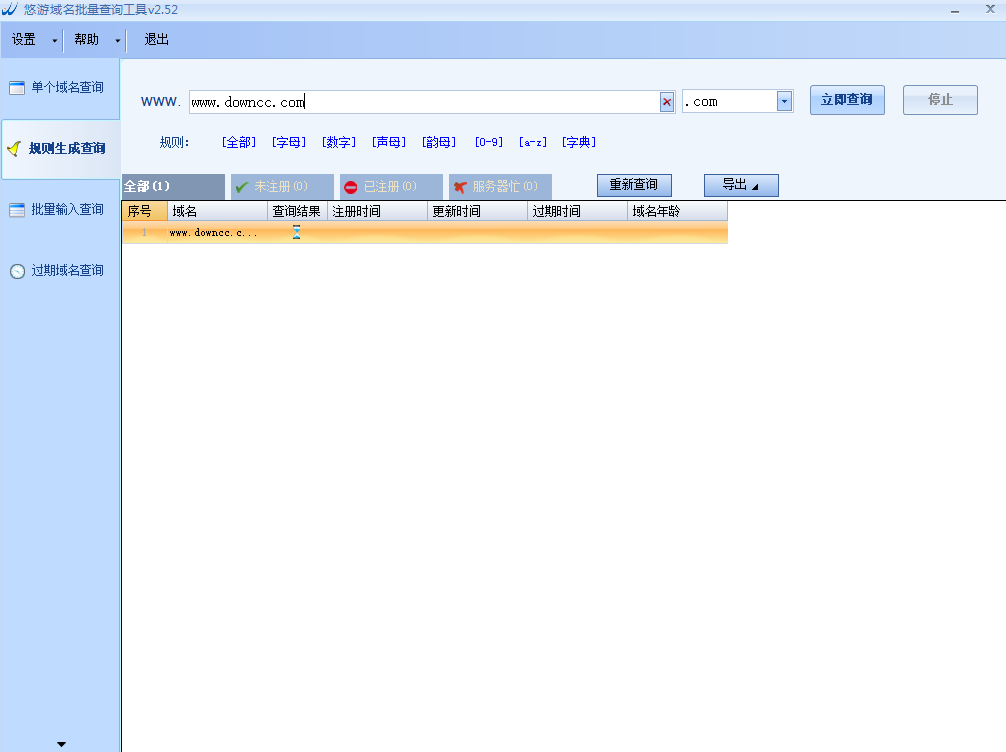The height and width of the screenshot is (752, 1006).
Task: Select the 全部 (1) results tab
Action: point(173,187)
